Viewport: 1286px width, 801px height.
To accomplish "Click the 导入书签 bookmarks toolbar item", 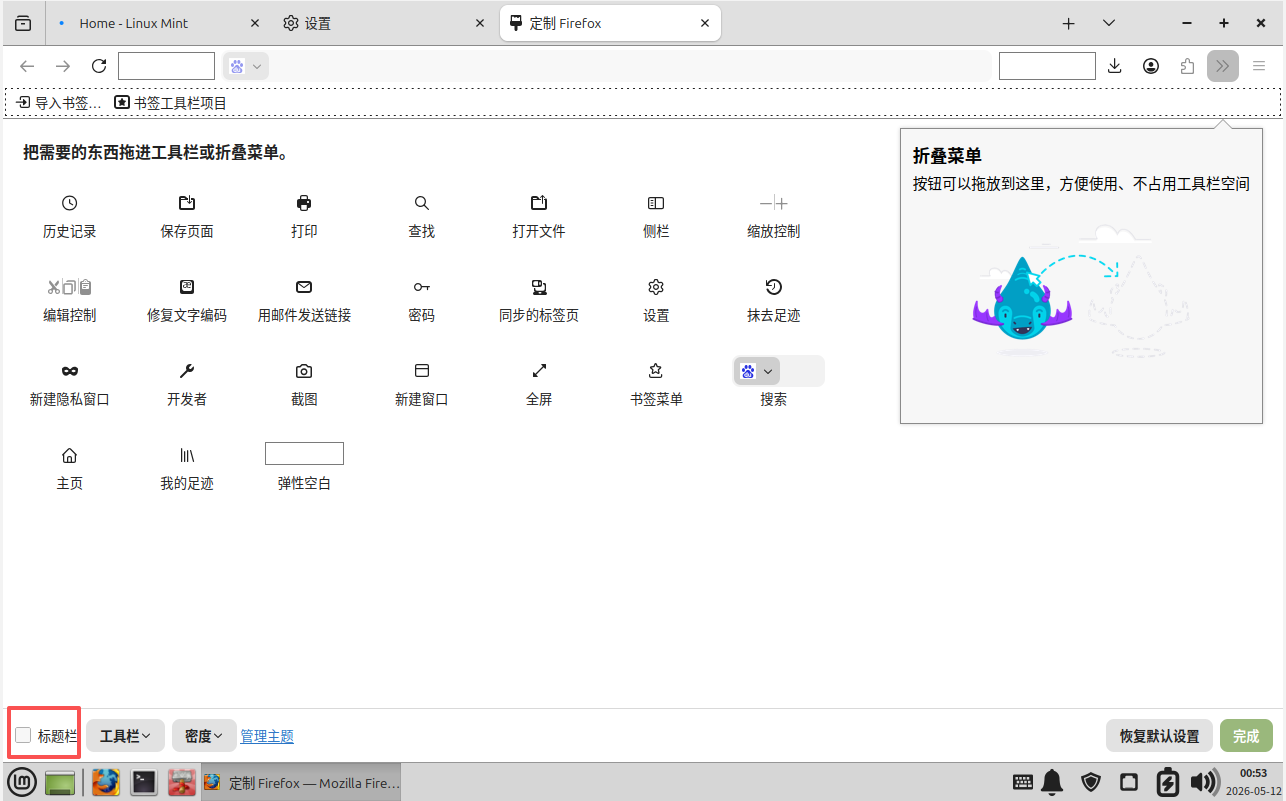I will click(x=59, y=103).
